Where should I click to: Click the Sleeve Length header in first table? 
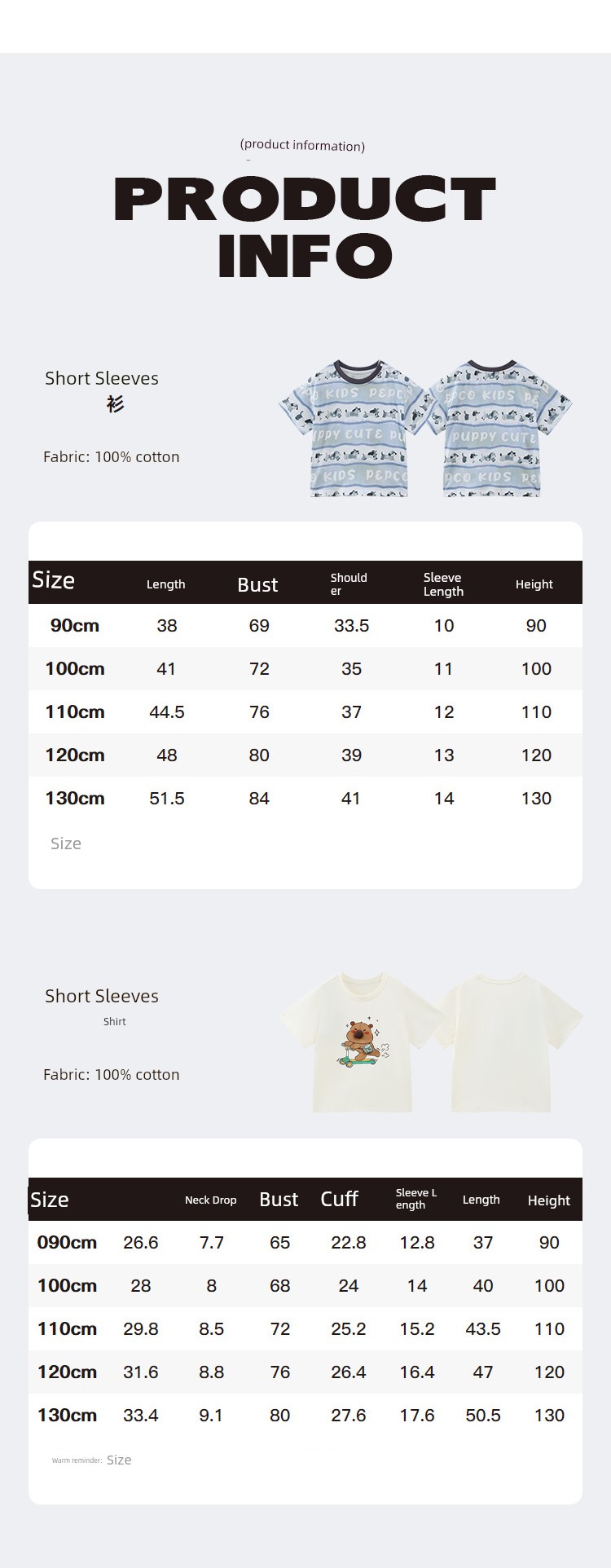pos(443,584)
